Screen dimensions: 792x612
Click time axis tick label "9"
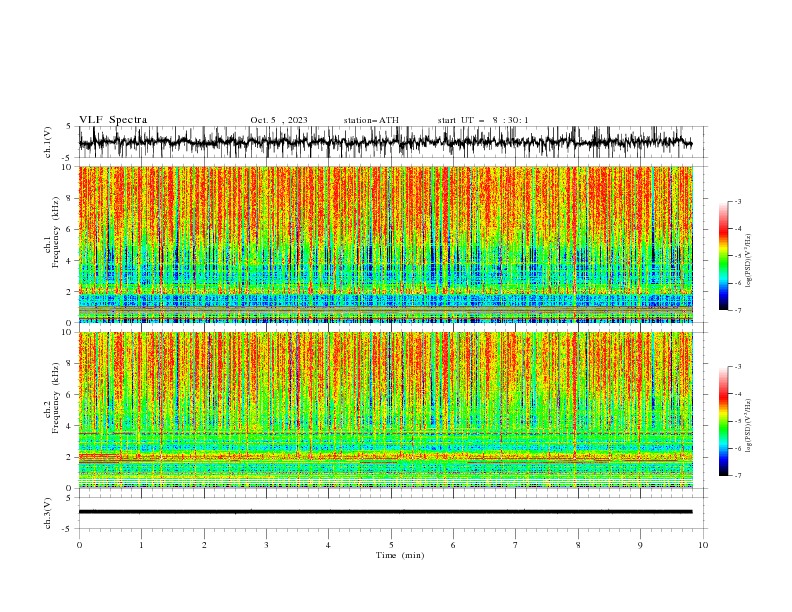point(640,545)
